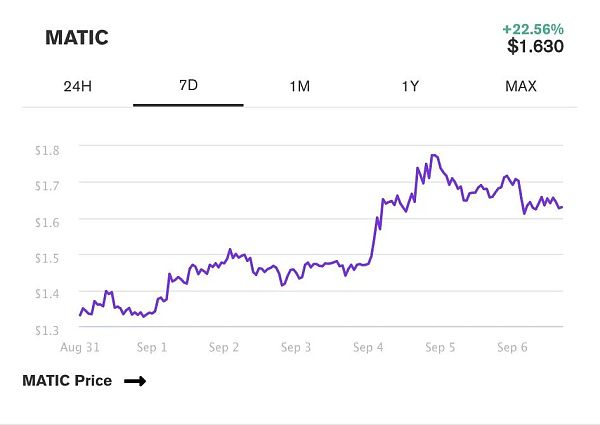This screenshot has height=425, width=600.
Task: Click the $1.3 y-axis label
Action: click(49, 329)
